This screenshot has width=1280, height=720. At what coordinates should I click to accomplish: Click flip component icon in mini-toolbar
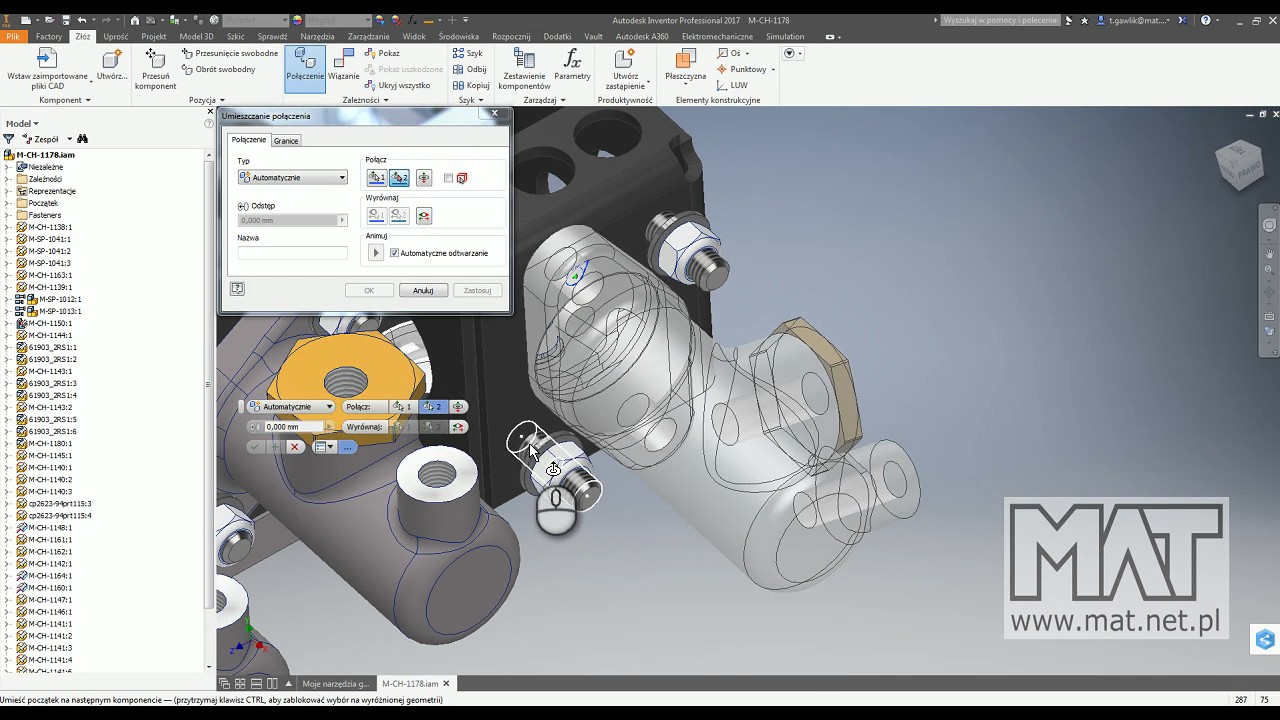pos(458,407)
